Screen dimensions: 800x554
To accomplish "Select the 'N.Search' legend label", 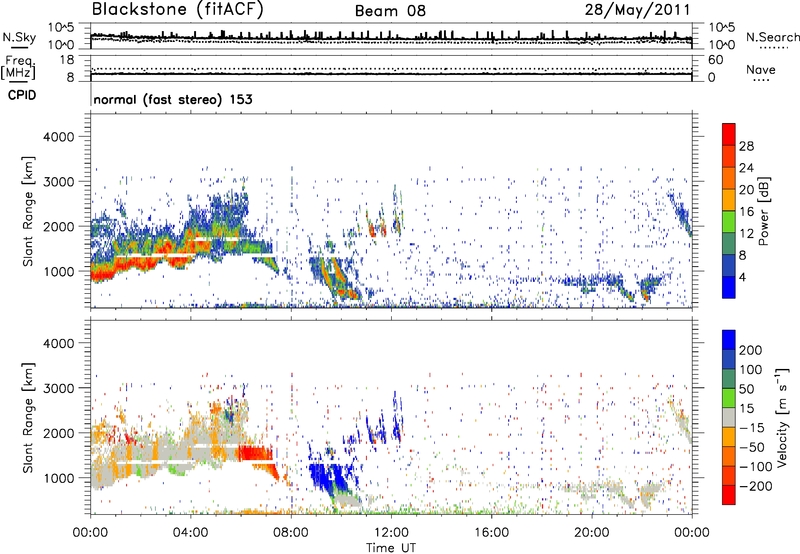I will click(x=772, y=37).
